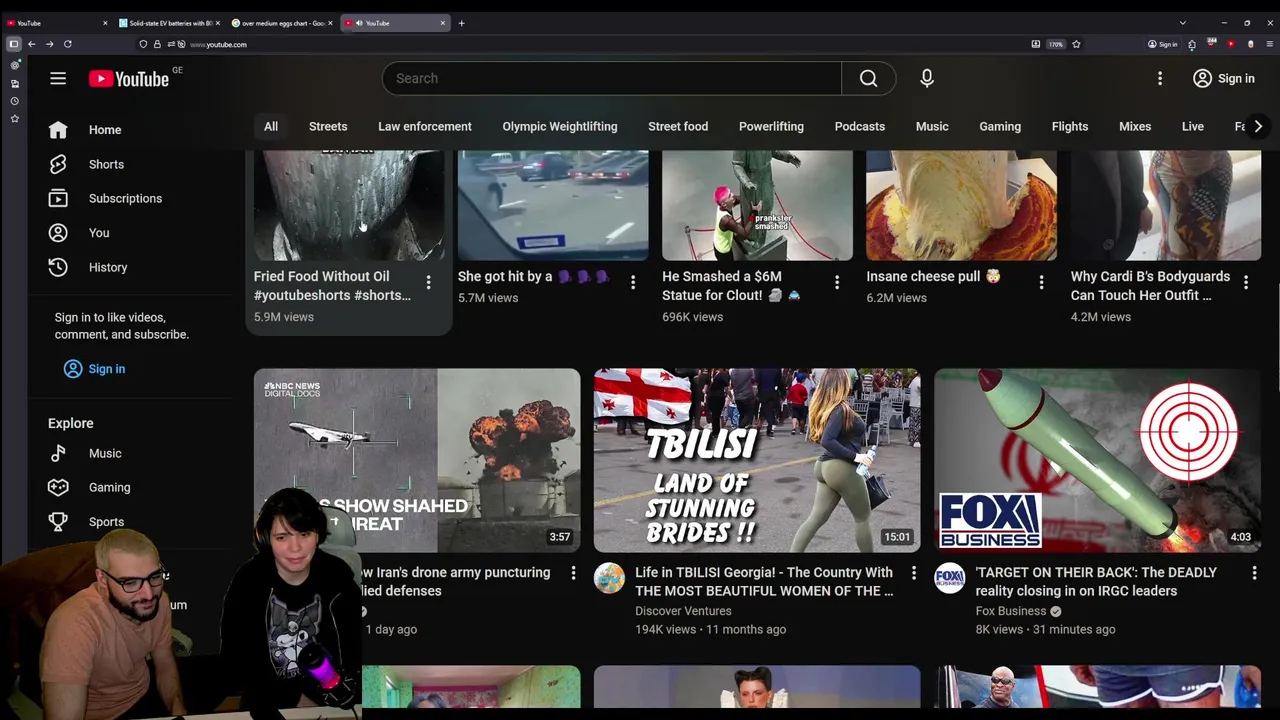The width and height of the screenshot is (1280, 720).
Task: Open options for TARGET ON THEIR BACK video
Action: coord(1254,573)
